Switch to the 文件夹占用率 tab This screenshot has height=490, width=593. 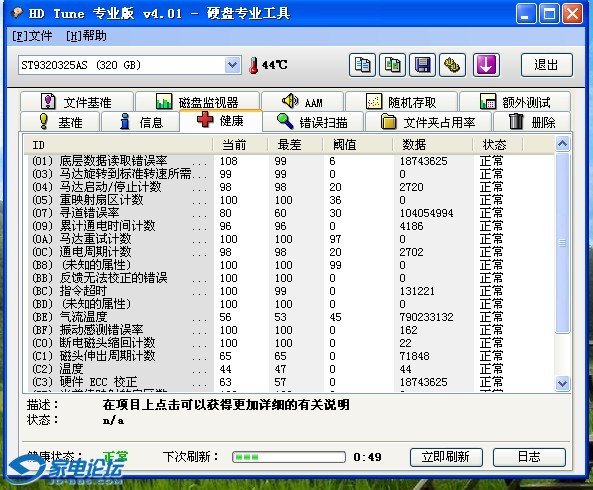pyautogui.click(x=428, y=122)
